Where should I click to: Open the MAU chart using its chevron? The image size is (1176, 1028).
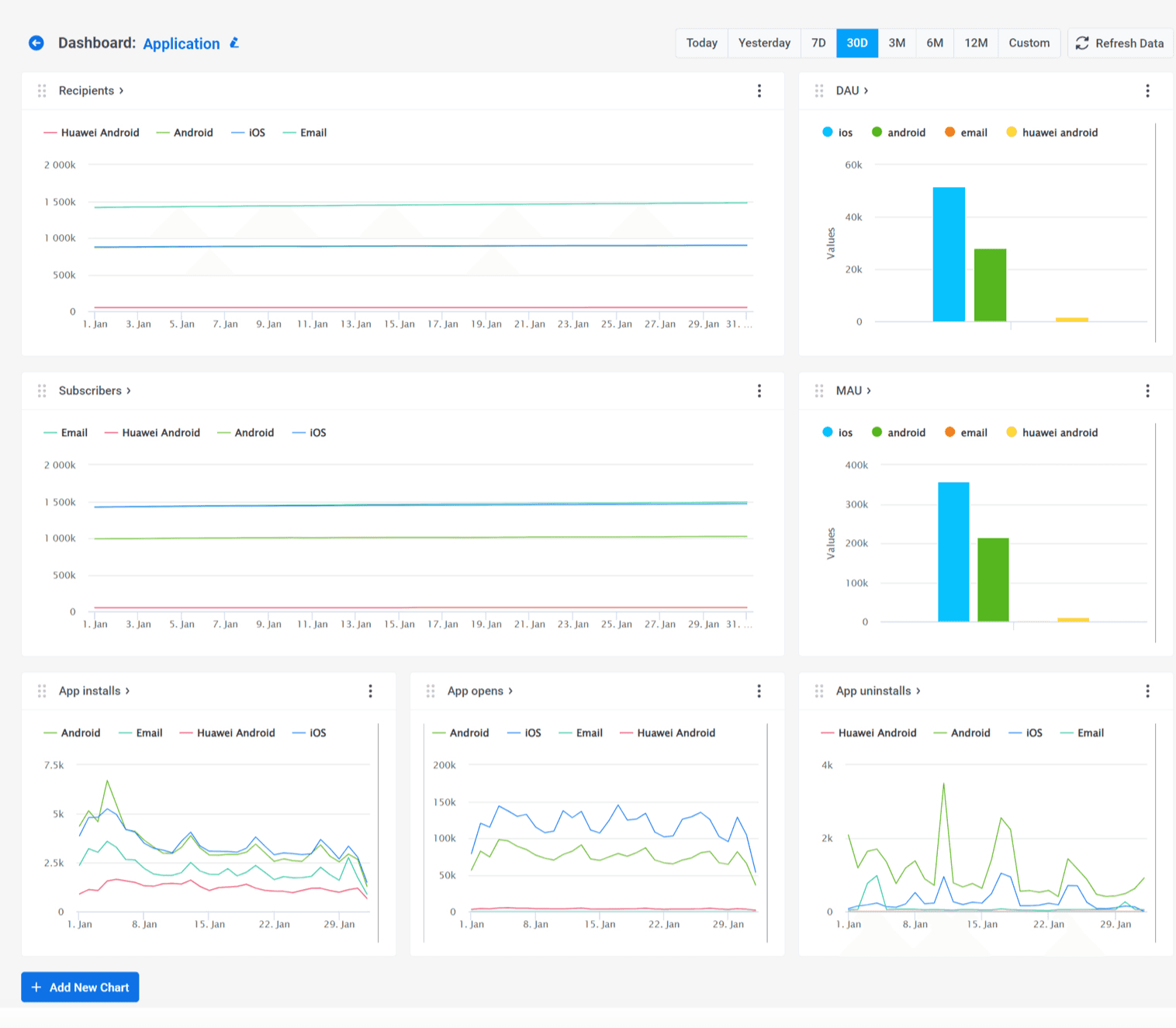(869, 390)
